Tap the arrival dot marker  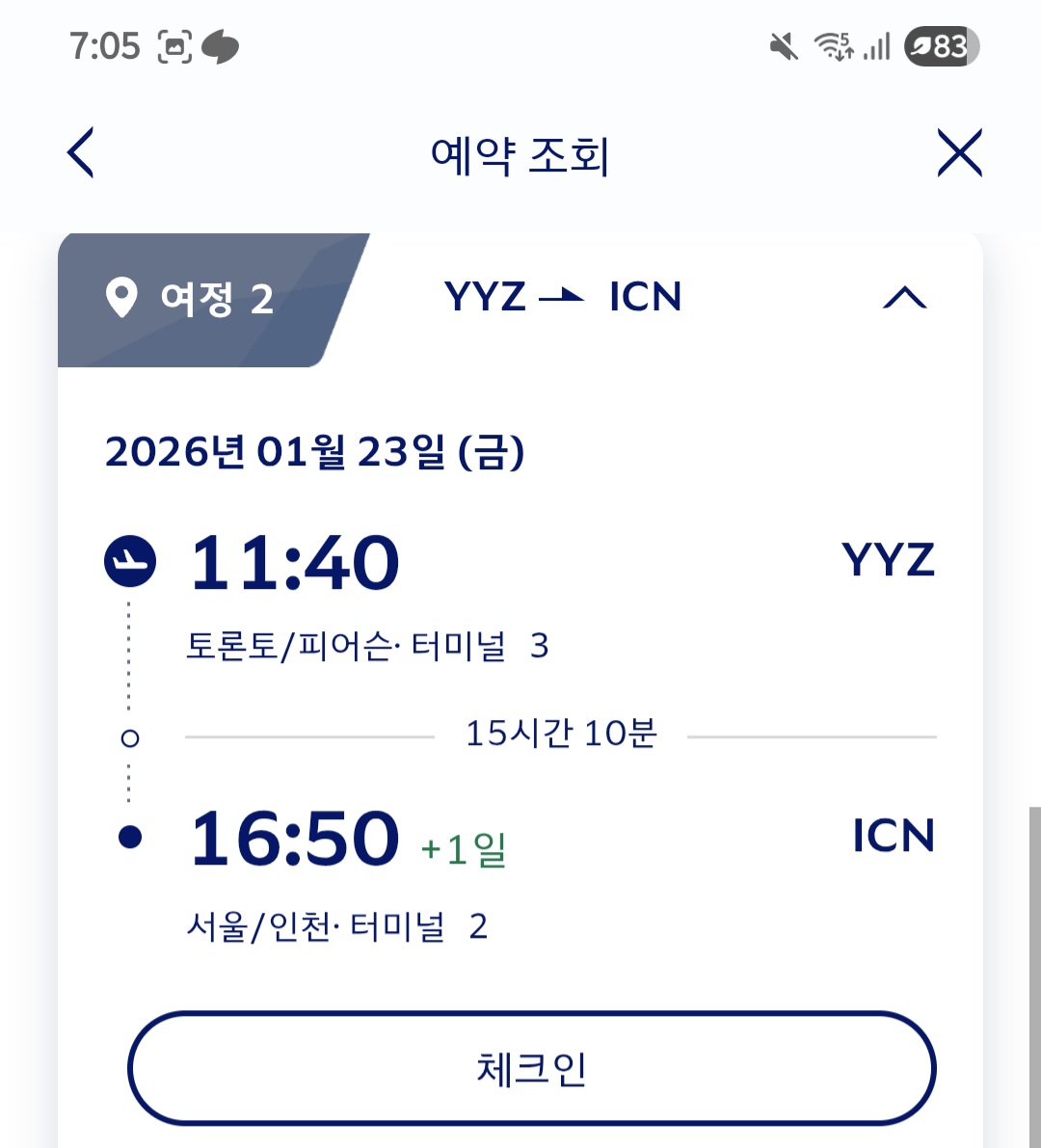click(130, 837)
